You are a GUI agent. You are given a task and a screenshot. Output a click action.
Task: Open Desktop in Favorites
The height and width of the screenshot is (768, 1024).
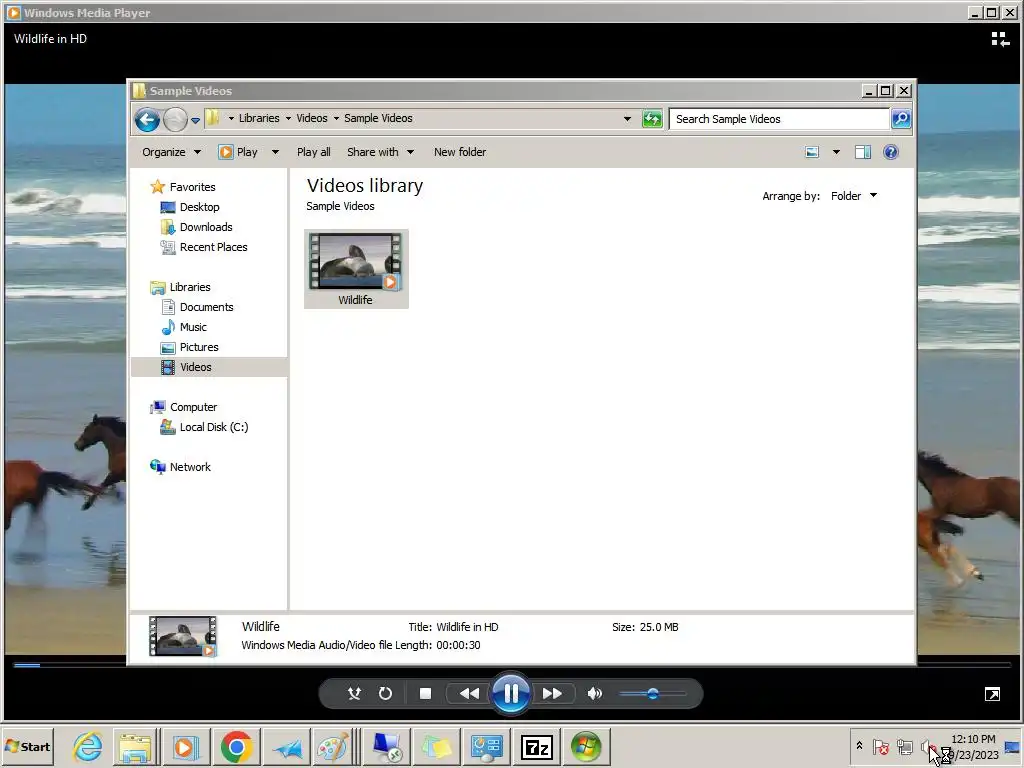point(199,207)
